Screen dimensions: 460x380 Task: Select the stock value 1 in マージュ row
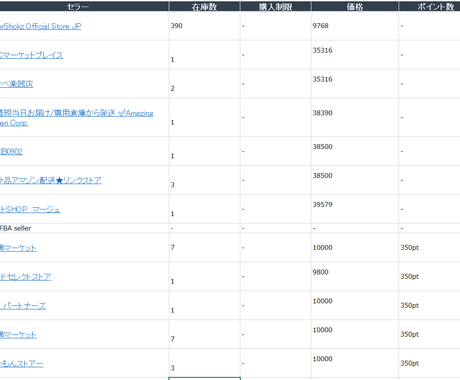click(172, 214)
